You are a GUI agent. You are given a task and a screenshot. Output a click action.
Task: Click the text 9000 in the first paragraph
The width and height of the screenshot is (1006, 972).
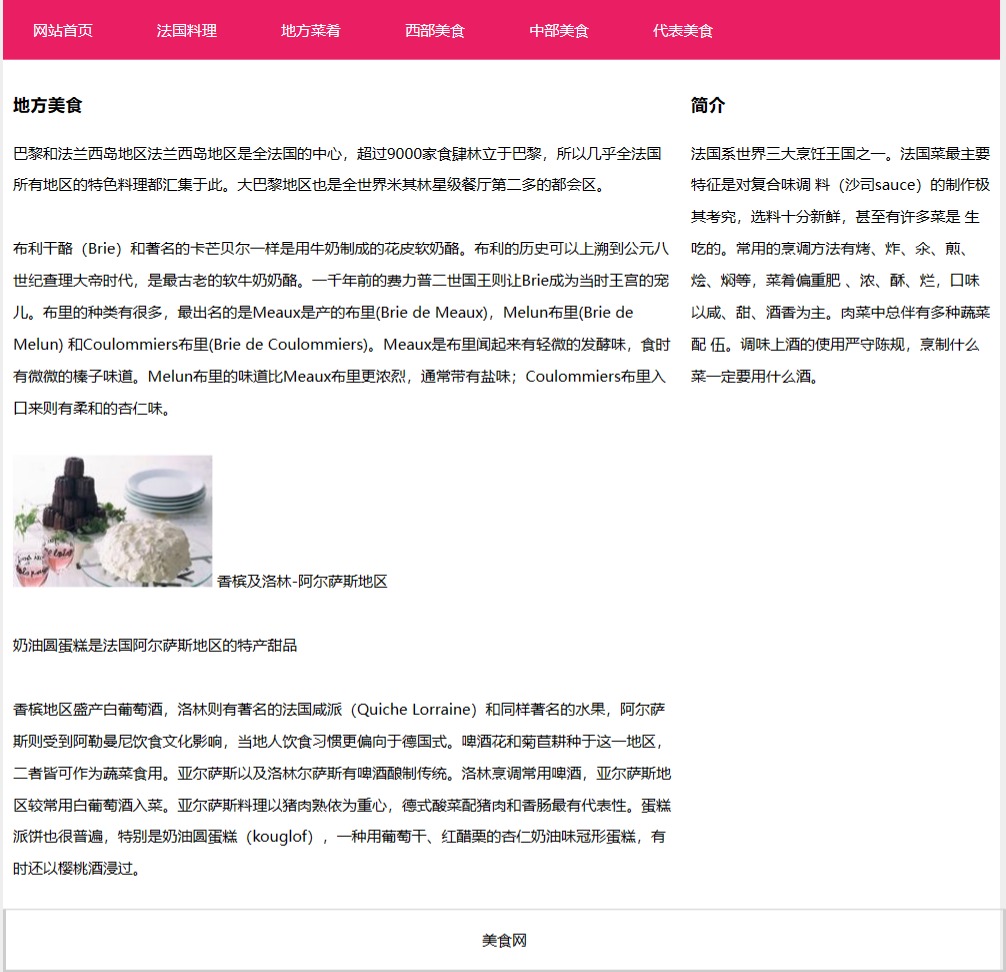tap(407, 154)
